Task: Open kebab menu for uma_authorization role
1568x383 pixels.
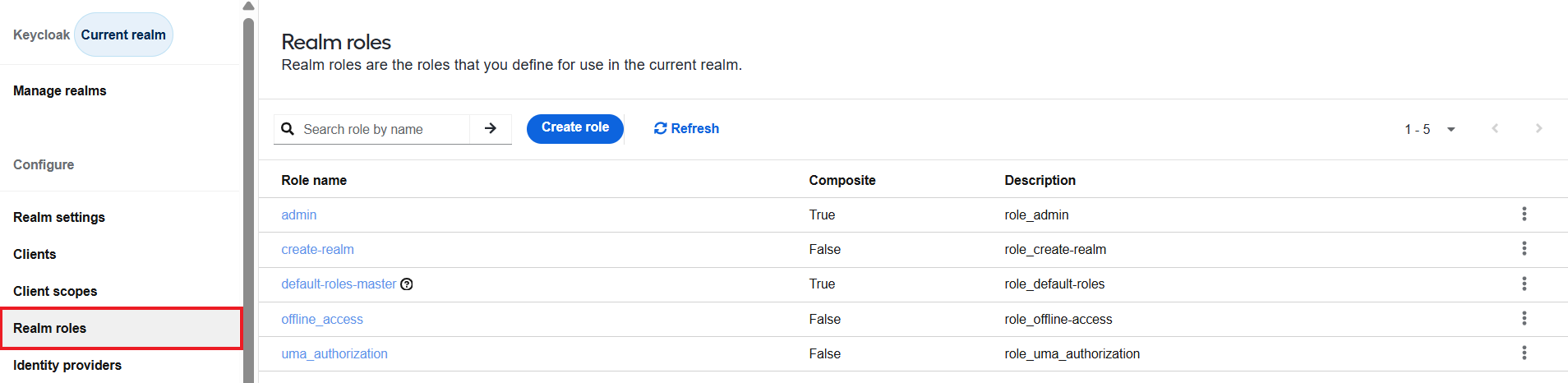Action: [1524, 353]
